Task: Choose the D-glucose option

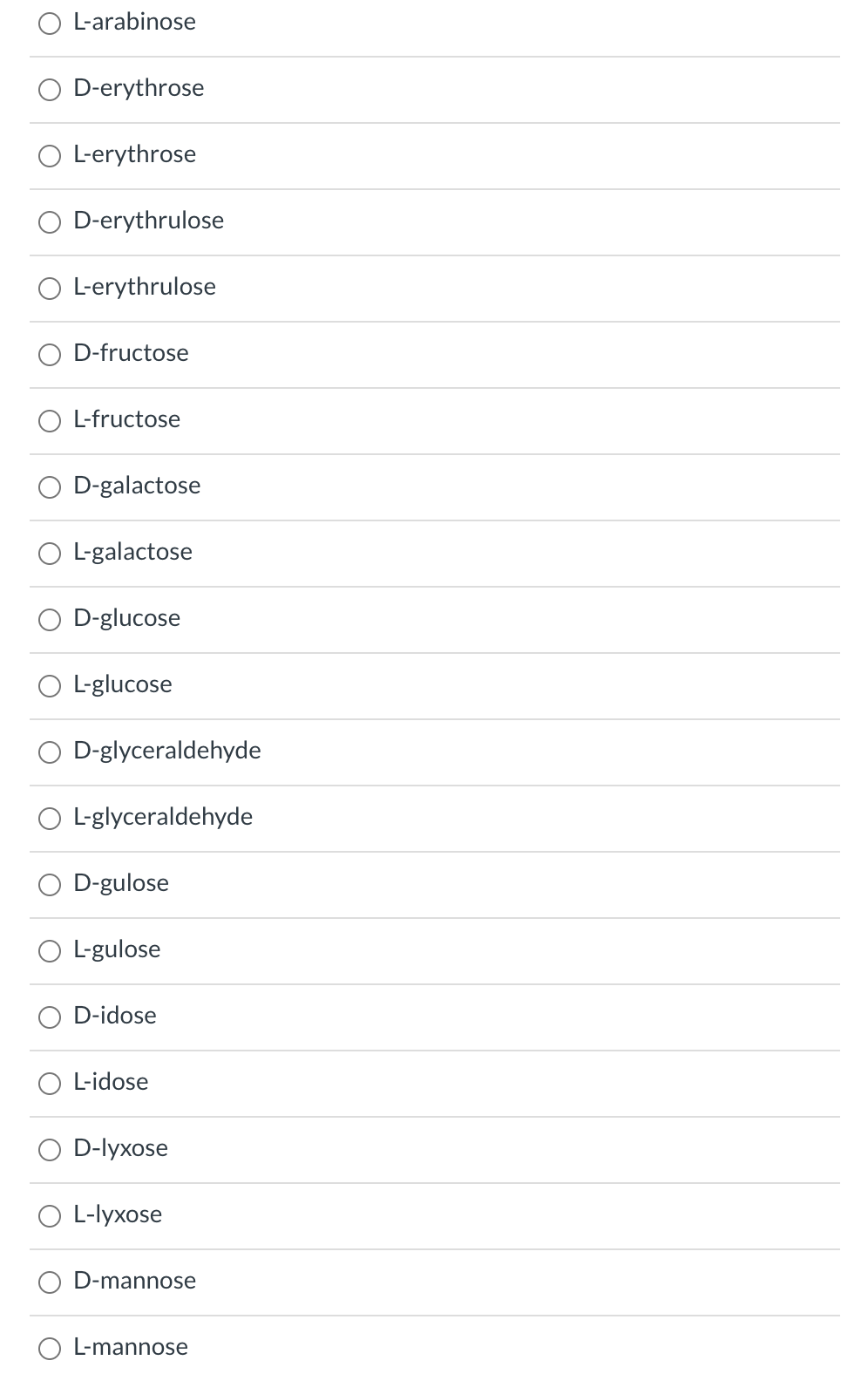Action: pyautogui.click(x=50, y=619)
